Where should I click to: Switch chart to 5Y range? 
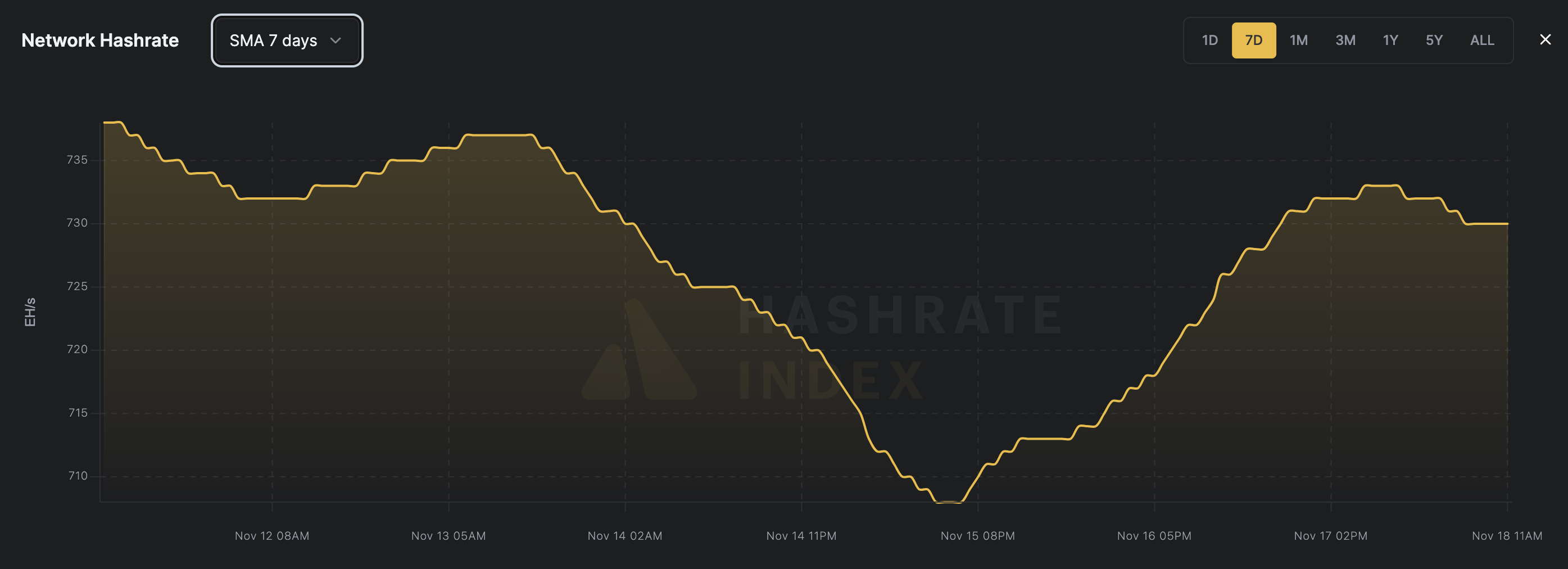1434,41
